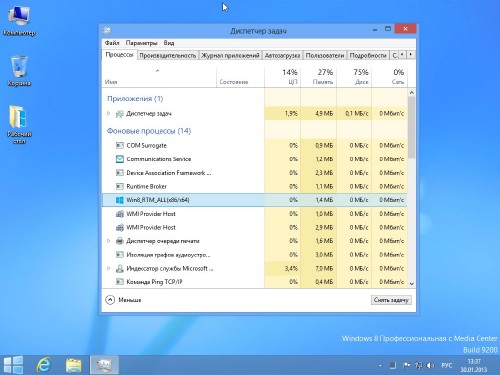The image size is (500, 375).
Task: Expand the Диспетчер очереди печати process
Action: [109, 241]
